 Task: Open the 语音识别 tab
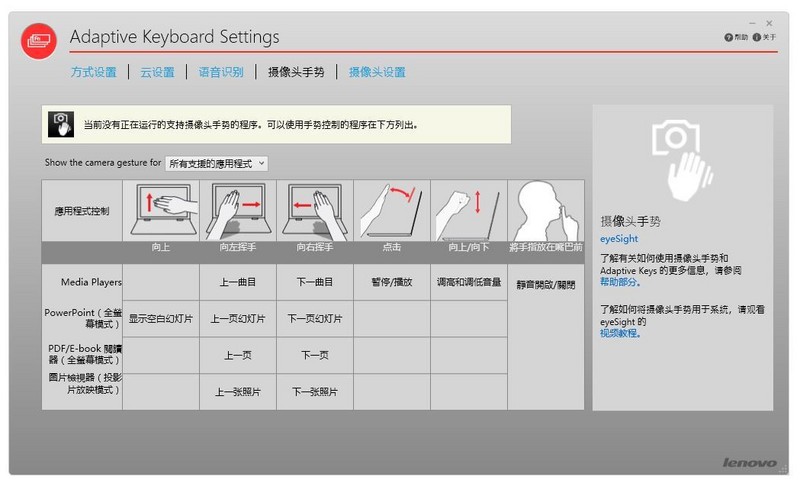(220, 72)
